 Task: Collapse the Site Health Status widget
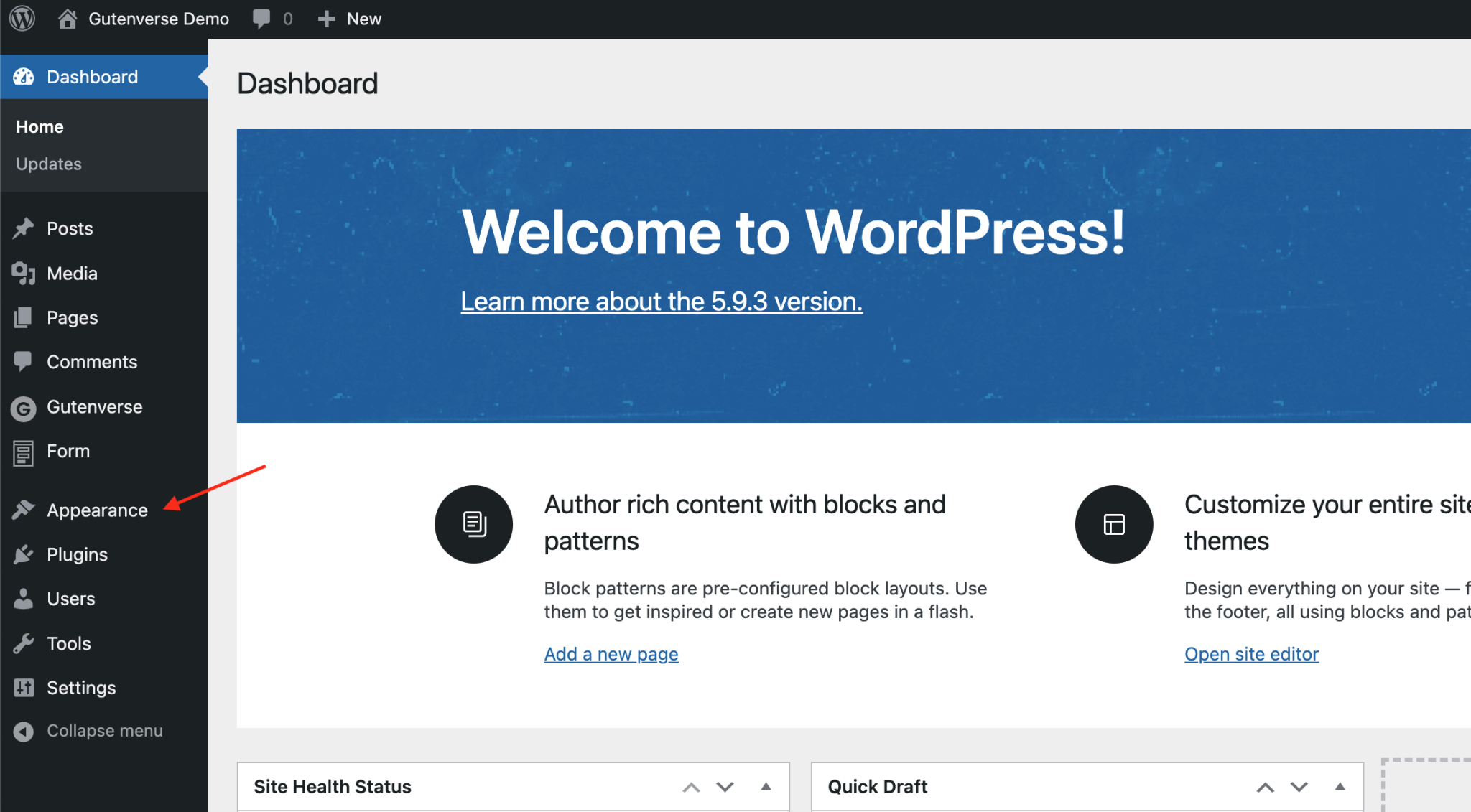click(765, 786)
